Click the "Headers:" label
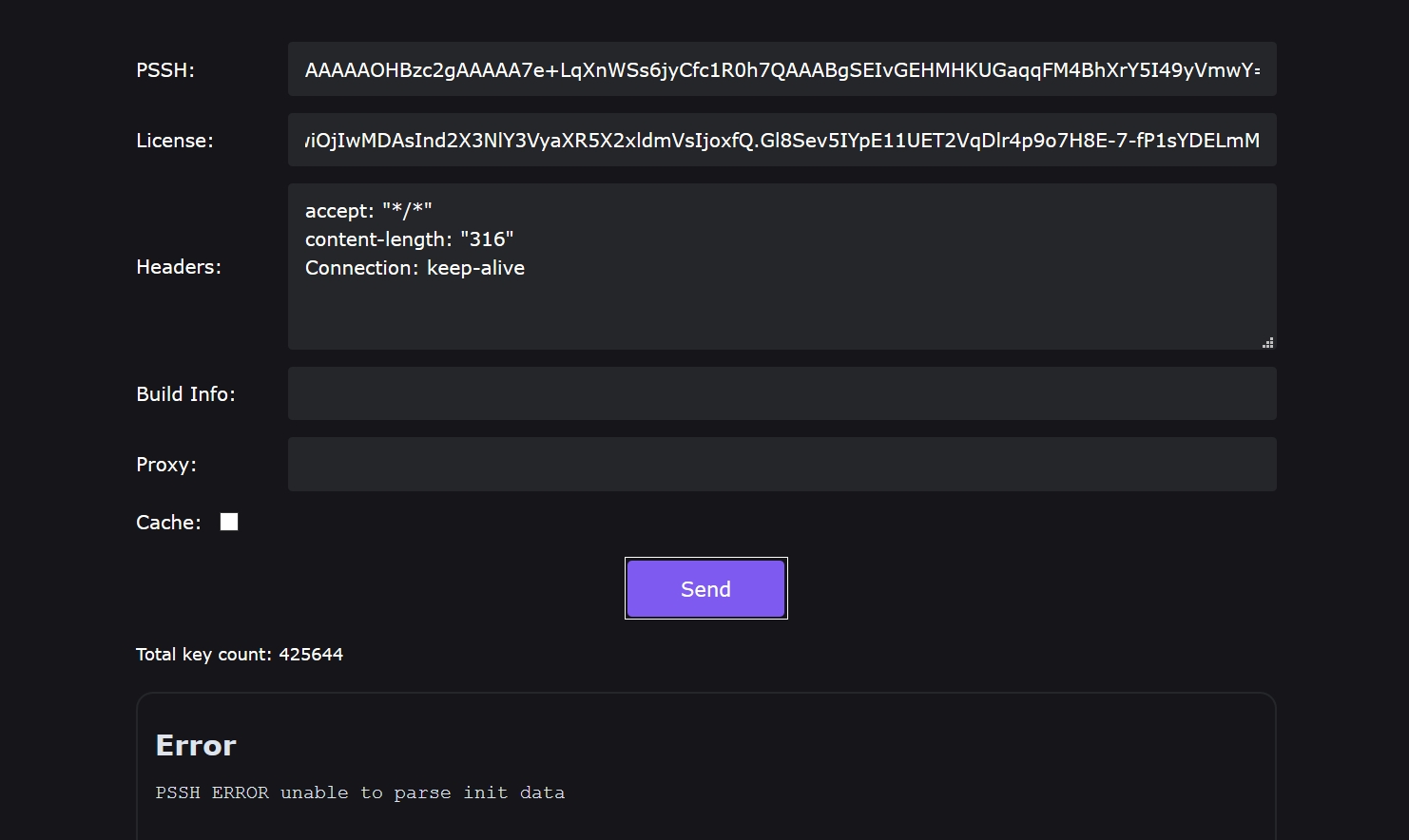 pos(179,267)
